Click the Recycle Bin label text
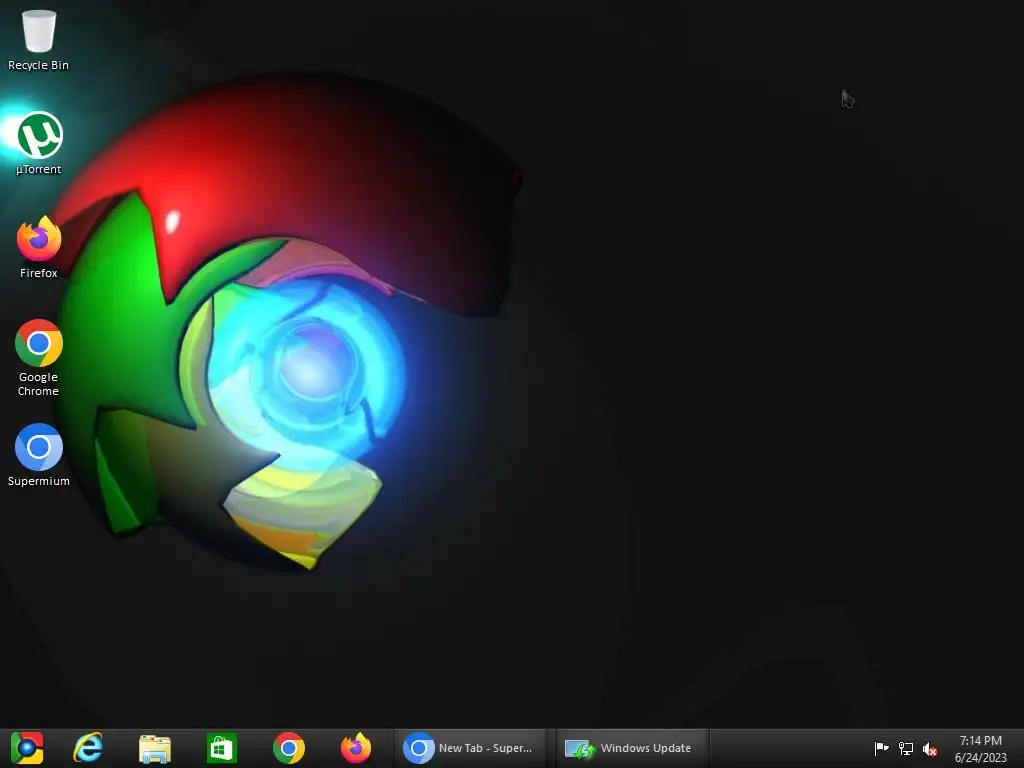Screen dimensions: 1024x768 [39, 65]
